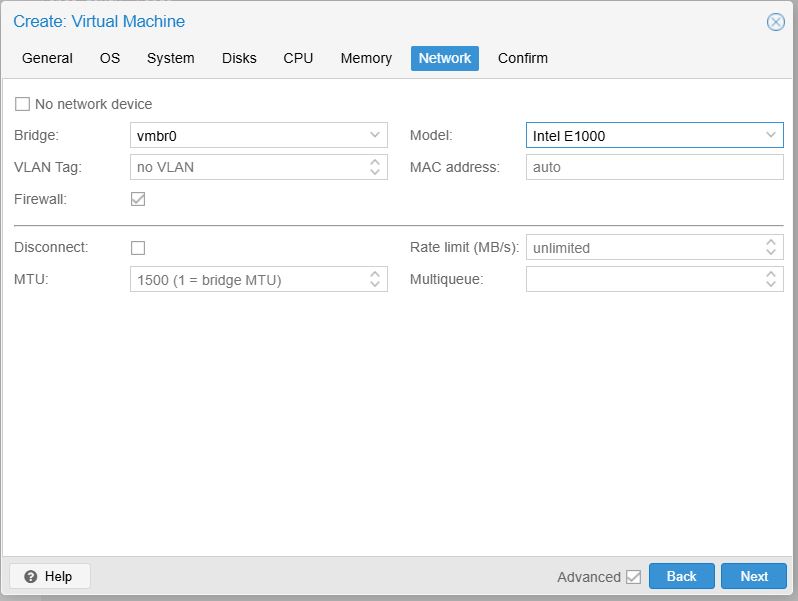Click the VLAN Tag spinner arrows

click(x=375, y=167)
